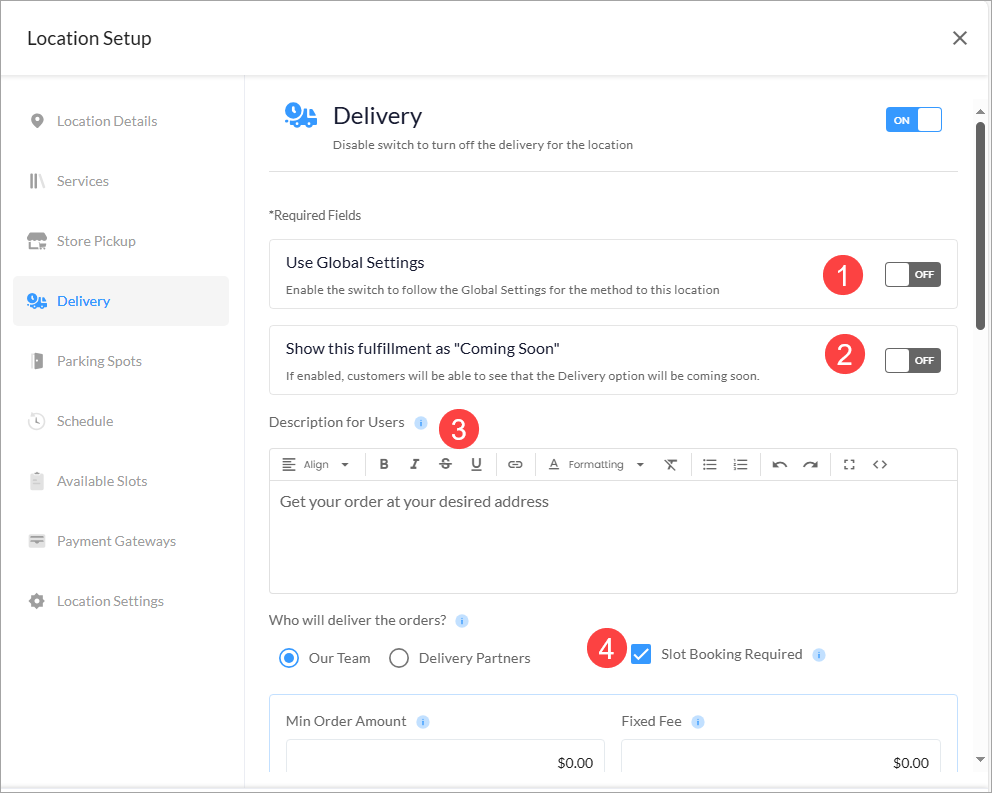The height and width of the screenshot is (793, 992).
Task: Go to the Schedule section
Action: [x=121, y=421]
